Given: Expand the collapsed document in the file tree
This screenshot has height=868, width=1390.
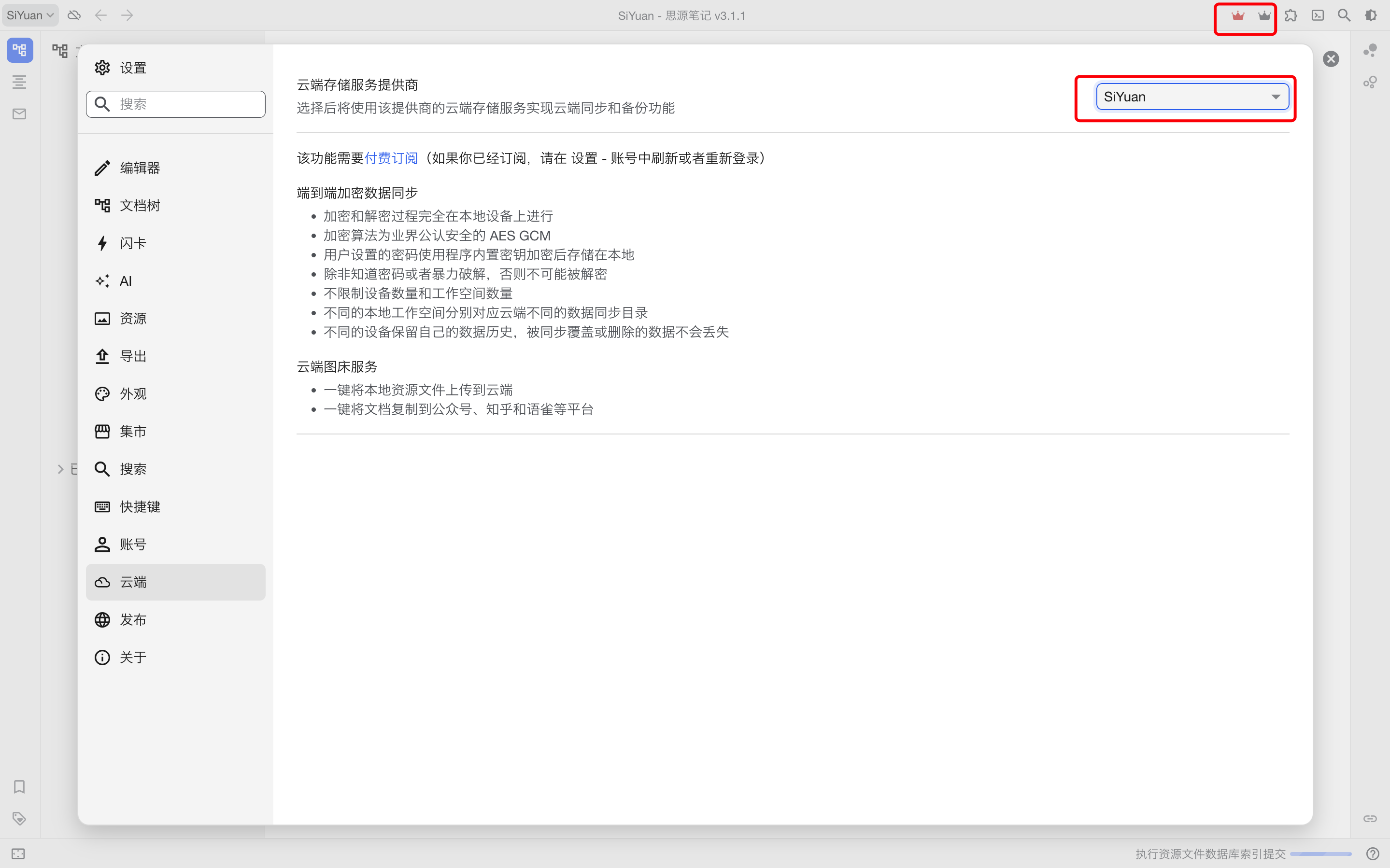Looking at the screenshot, I should point(61,468).
